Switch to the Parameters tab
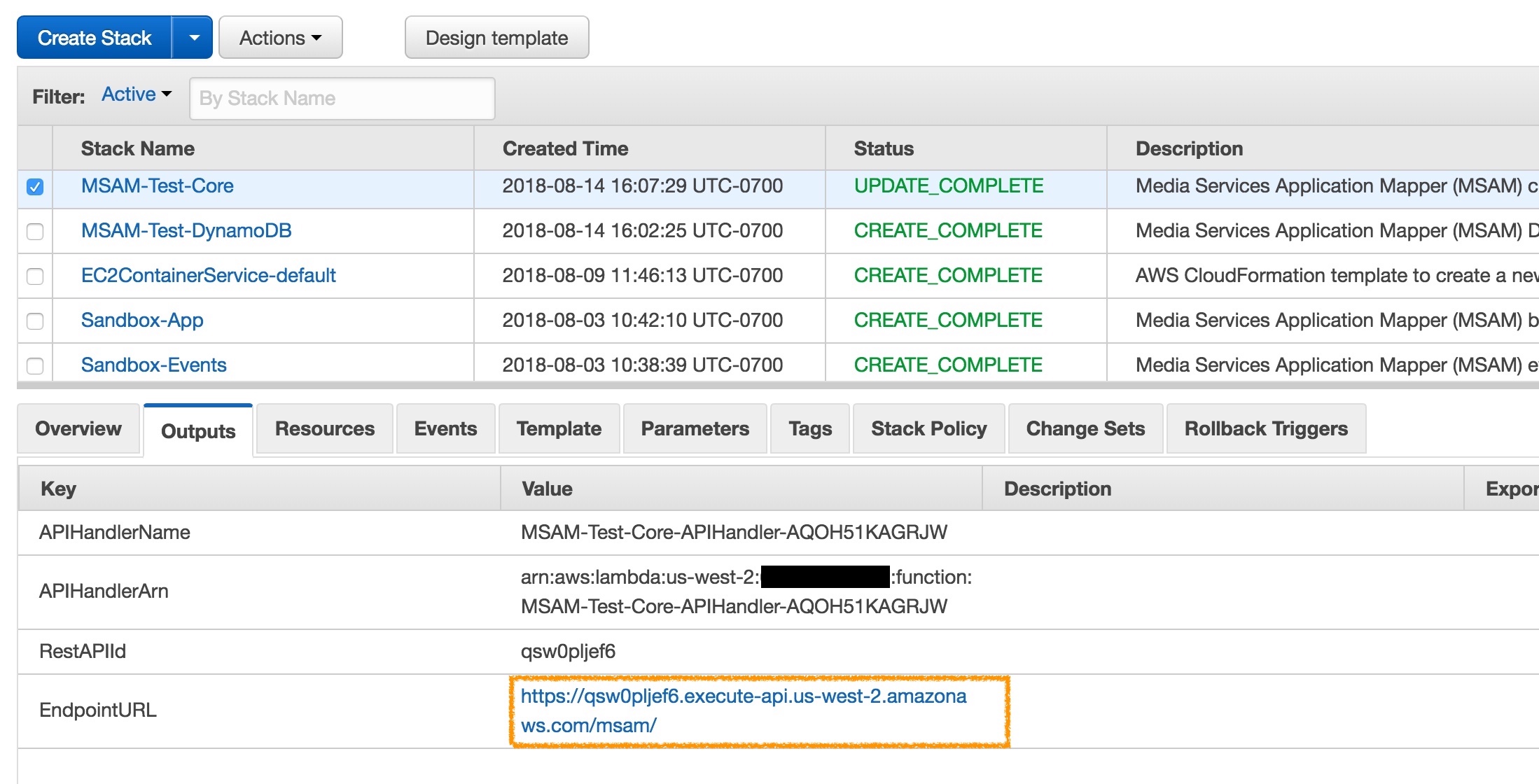The width and height of the screenshot is (1539, 784). tap(695, 428)
